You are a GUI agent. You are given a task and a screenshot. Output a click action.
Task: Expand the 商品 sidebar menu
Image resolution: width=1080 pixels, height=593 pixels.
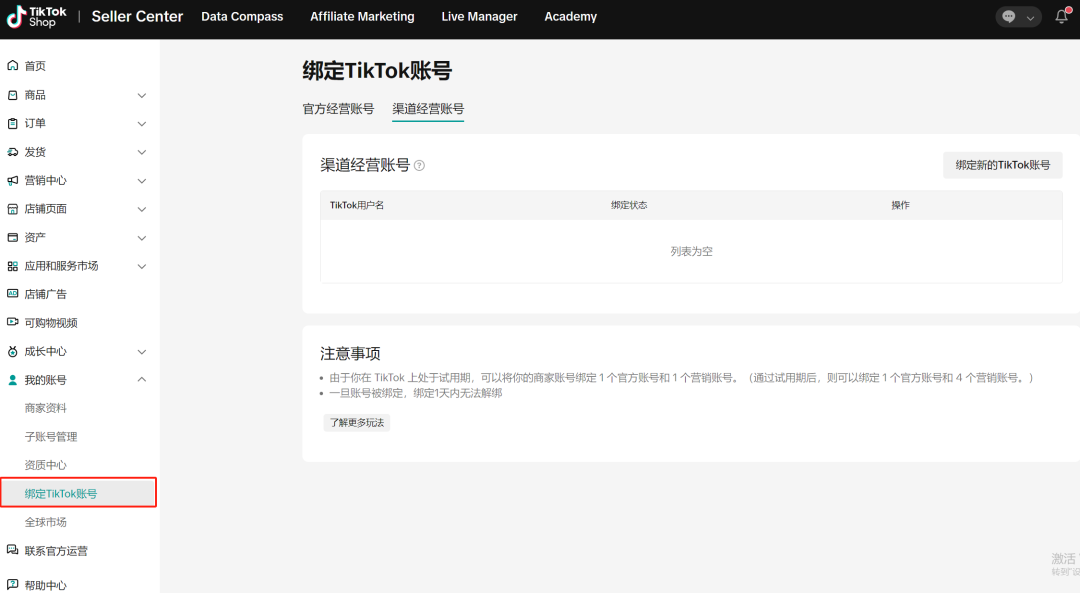point(141,95)
